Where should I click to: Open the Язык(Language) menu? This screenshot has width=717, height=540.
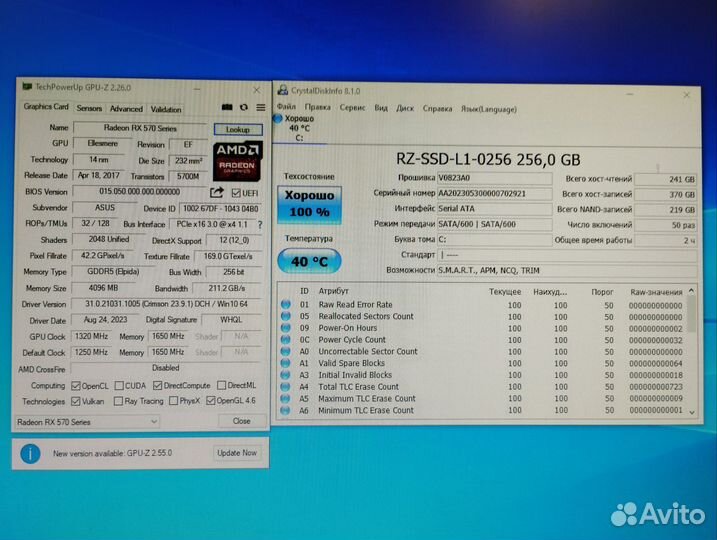[x=489, y=109]
